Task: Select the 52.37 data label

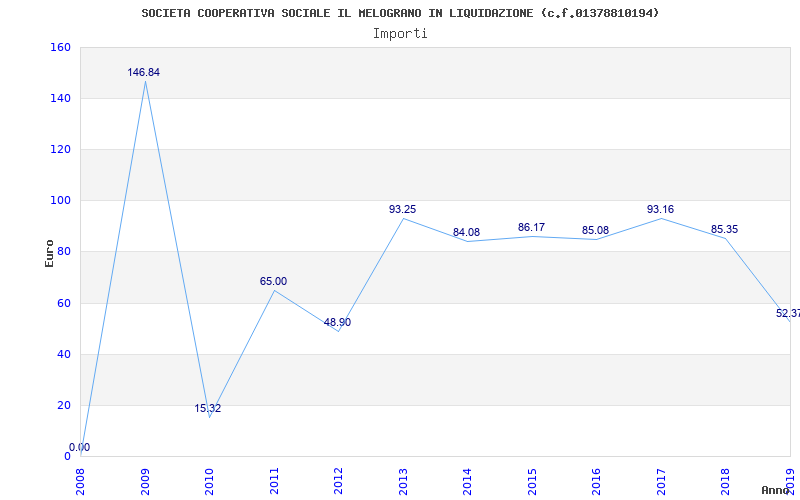Action: click(788, 313)
